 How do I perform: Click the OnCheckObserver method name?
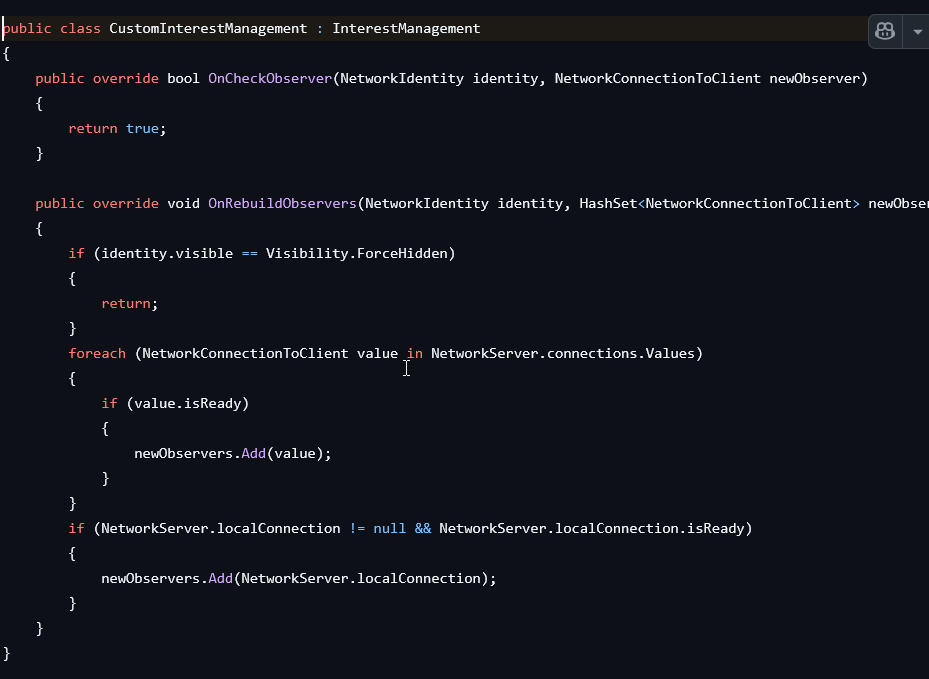tap(270, 78)
